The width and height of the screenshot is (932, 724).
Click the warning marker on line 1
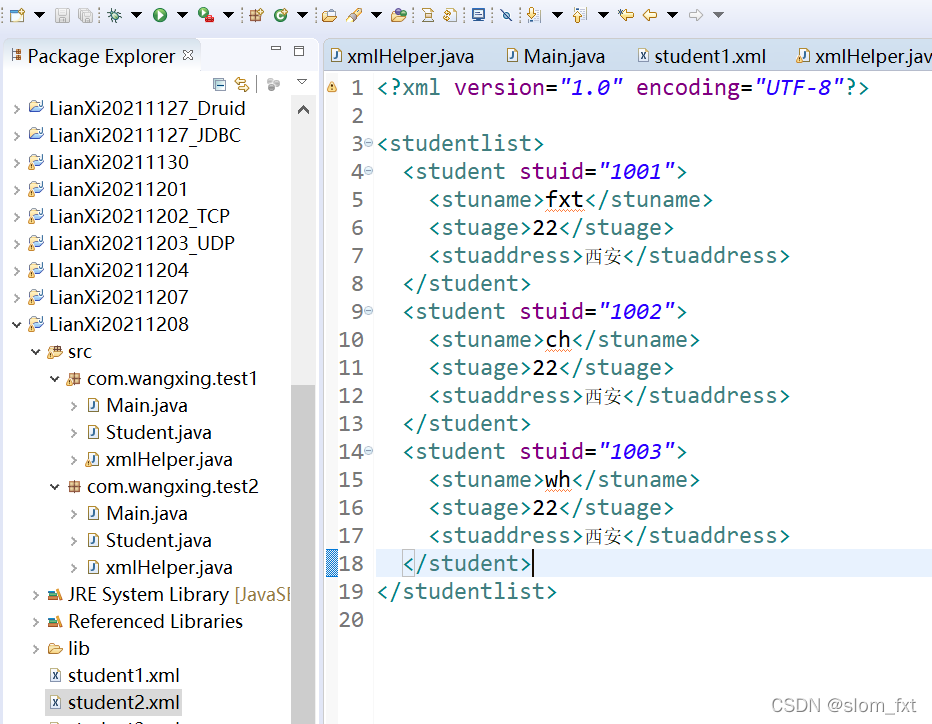coord(332,88)
